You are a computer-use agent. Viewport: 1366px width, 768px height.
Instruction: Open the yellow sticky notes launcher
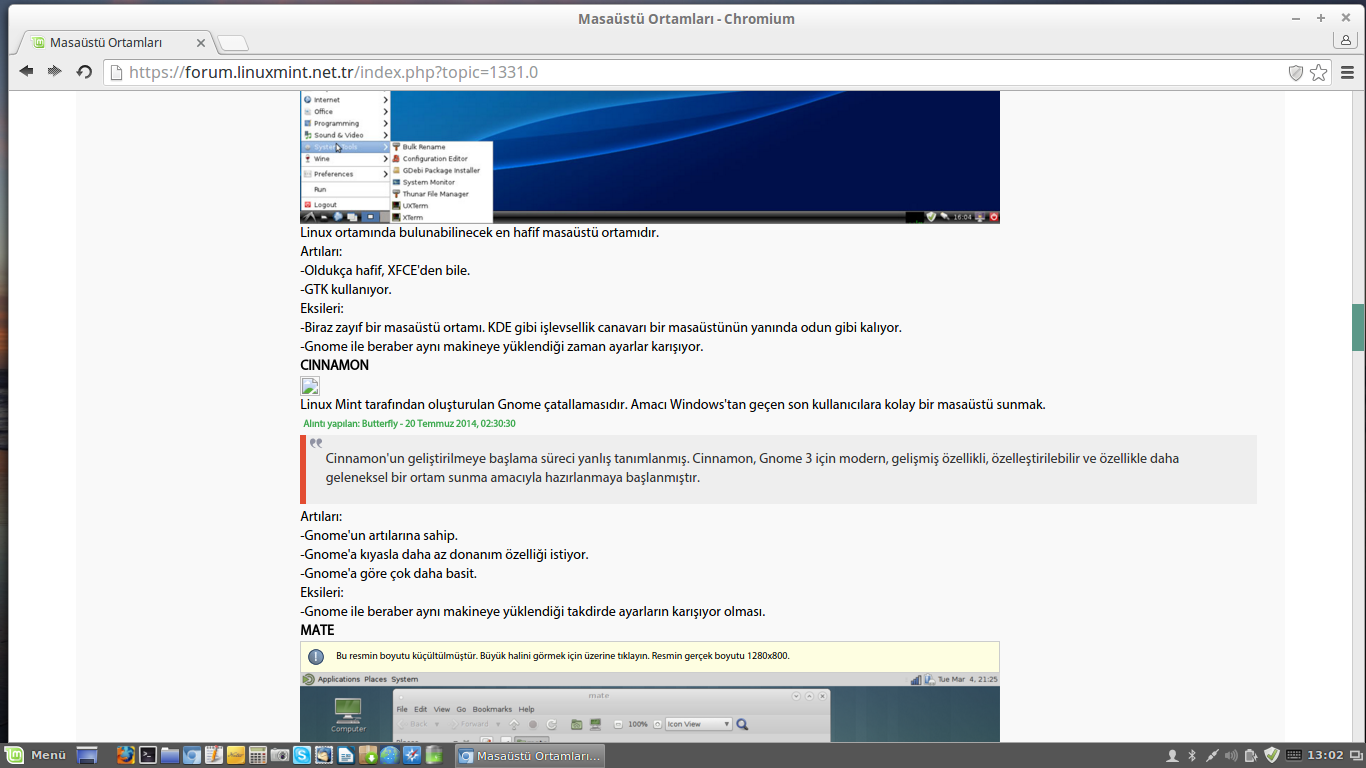[x=236, y=755]
